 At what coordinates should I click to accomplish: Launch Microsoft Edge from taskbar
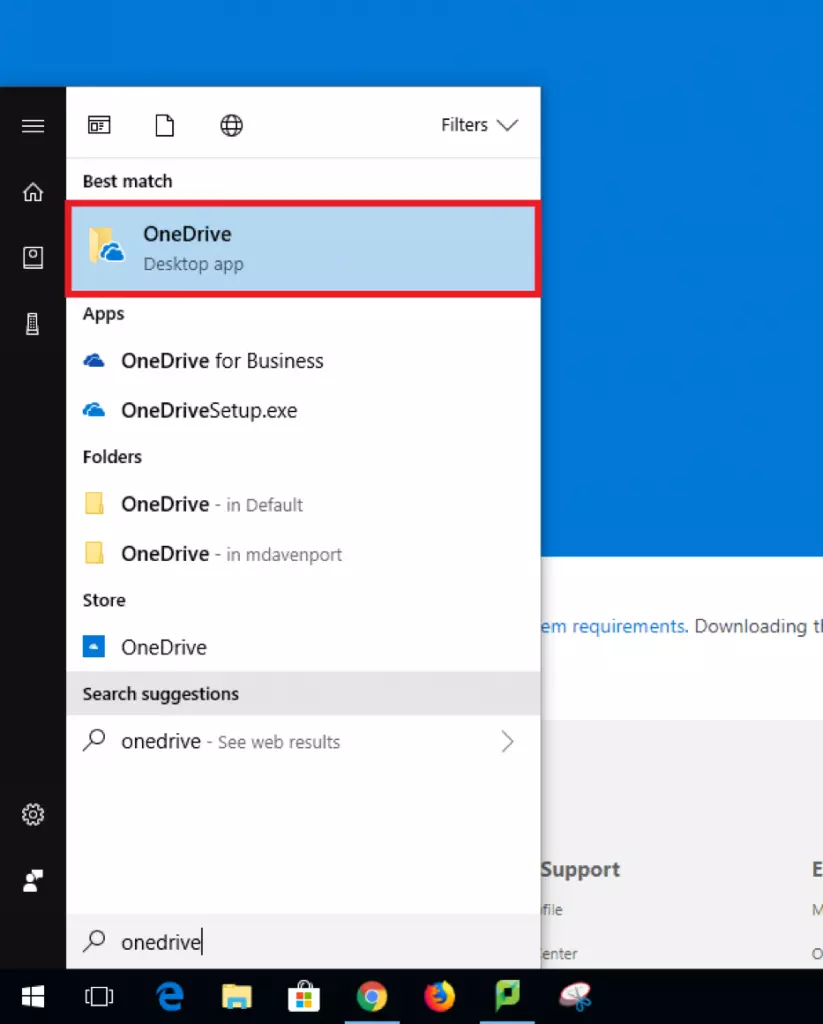point(170,997)
